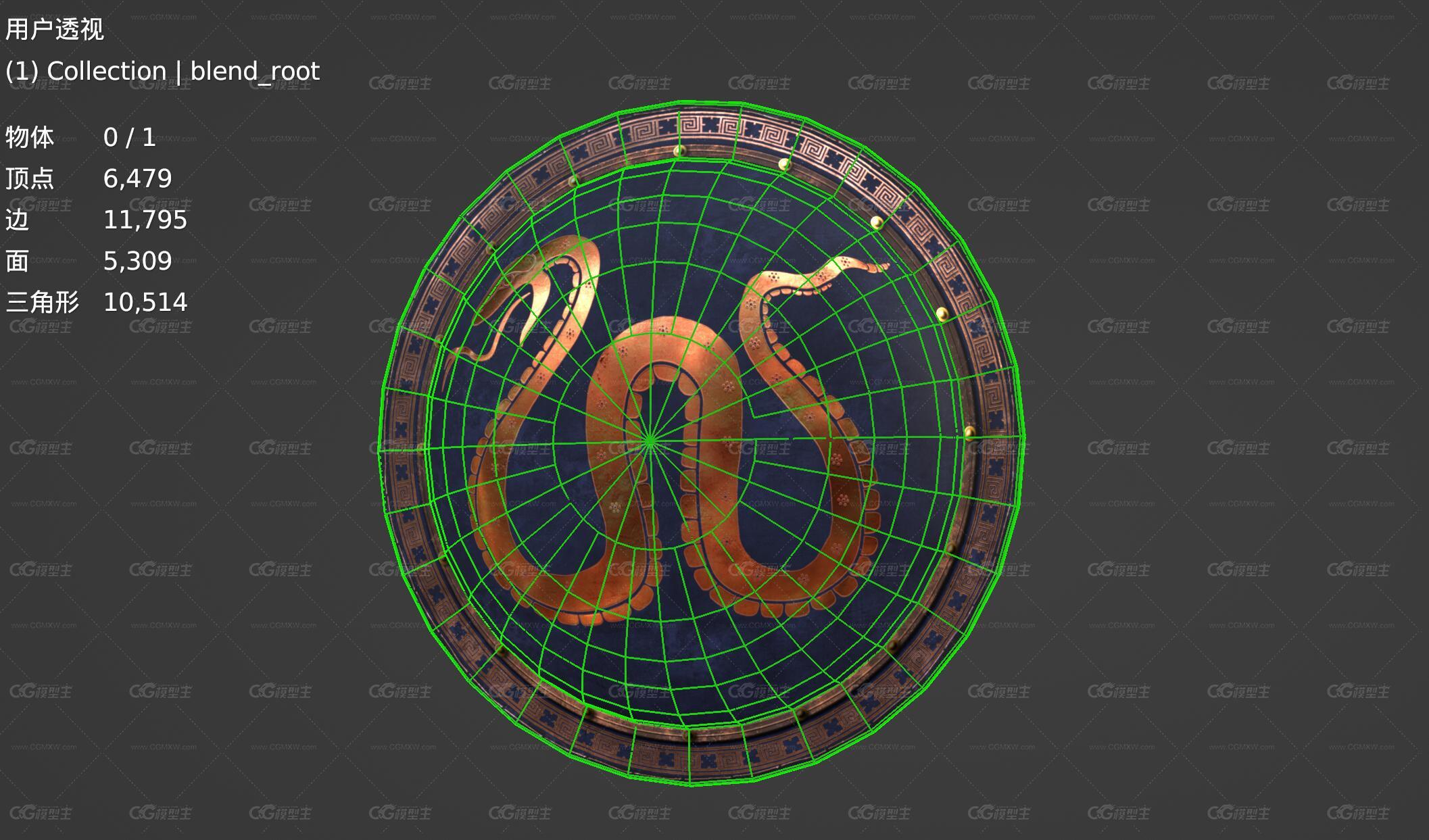Click the edge count '11,795'
1429x840 pixels.
[145, 220]
